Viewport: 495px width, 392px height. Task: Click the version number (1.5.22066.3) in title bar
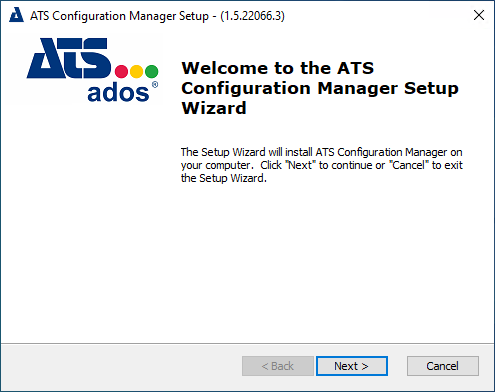click(252, 16)
